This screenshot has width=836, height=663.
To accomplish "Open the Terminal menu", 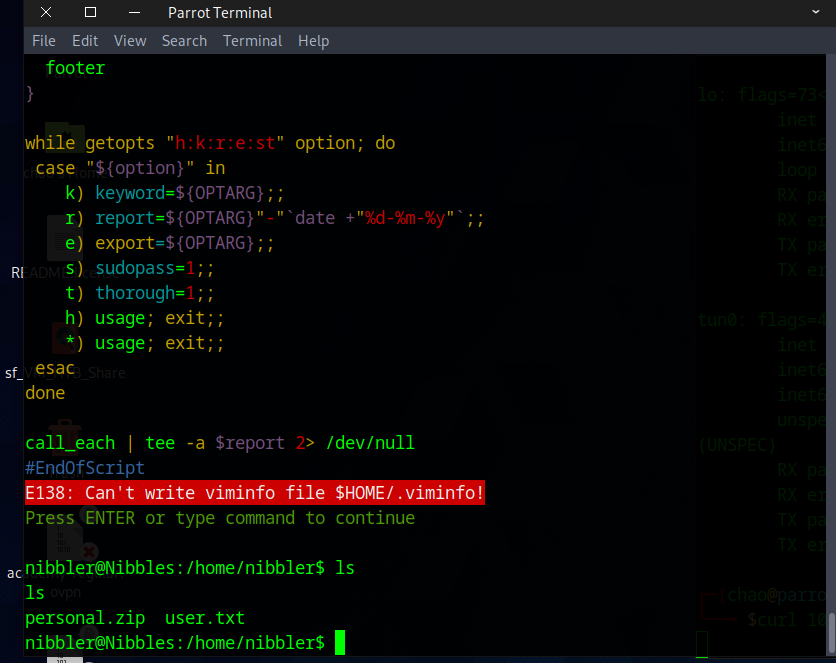I will pos(252,41).
